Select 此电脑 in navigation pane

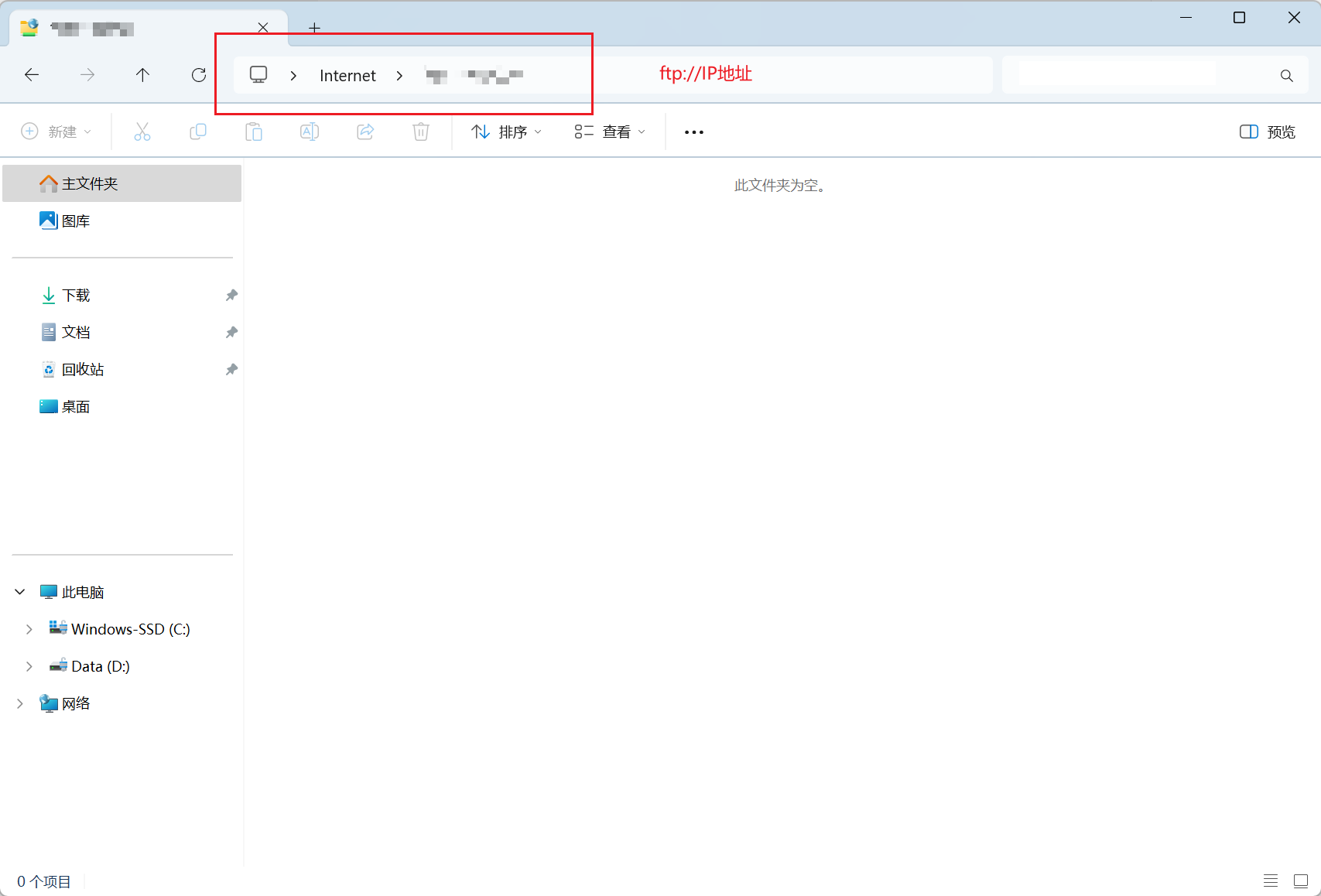point(83,592)
